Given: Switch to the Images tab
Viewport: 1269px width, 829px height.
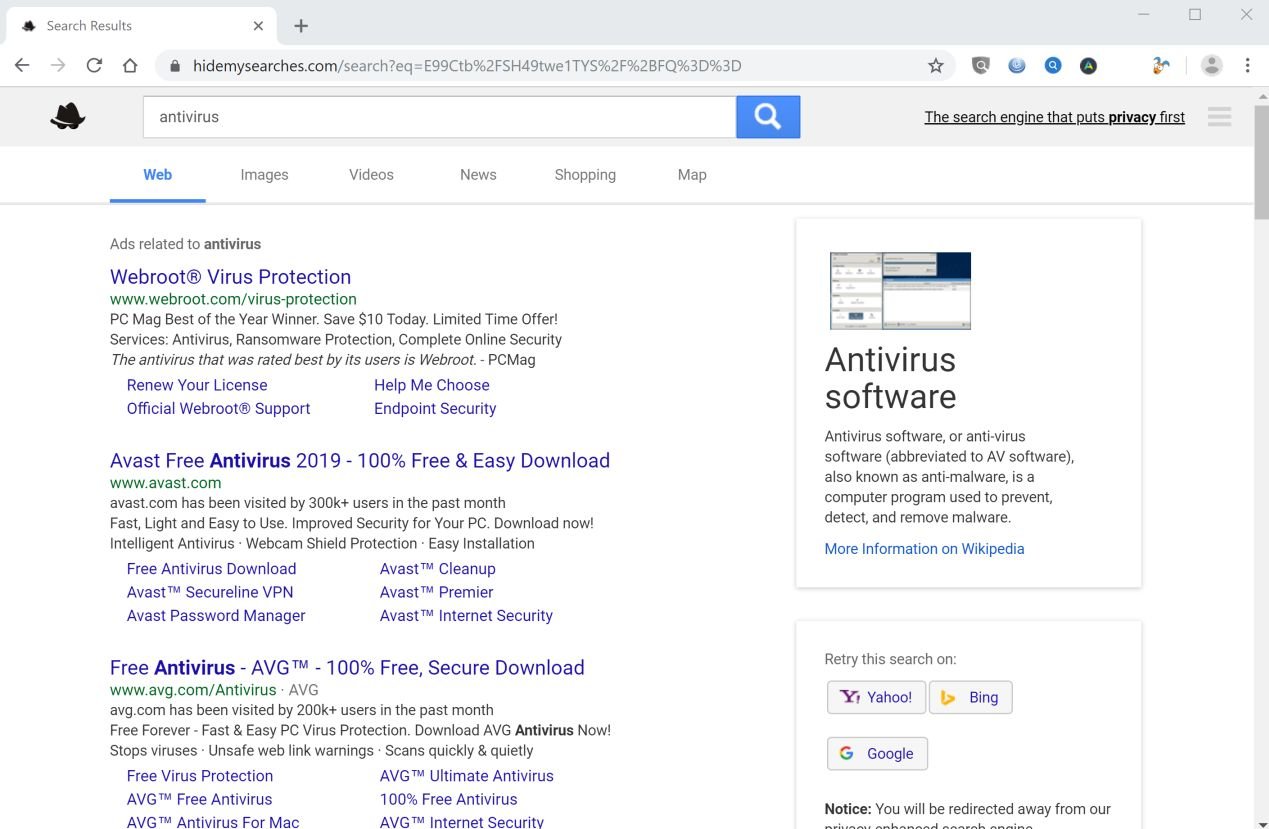Looking at the screenshot, I should (x=264, y=175).
